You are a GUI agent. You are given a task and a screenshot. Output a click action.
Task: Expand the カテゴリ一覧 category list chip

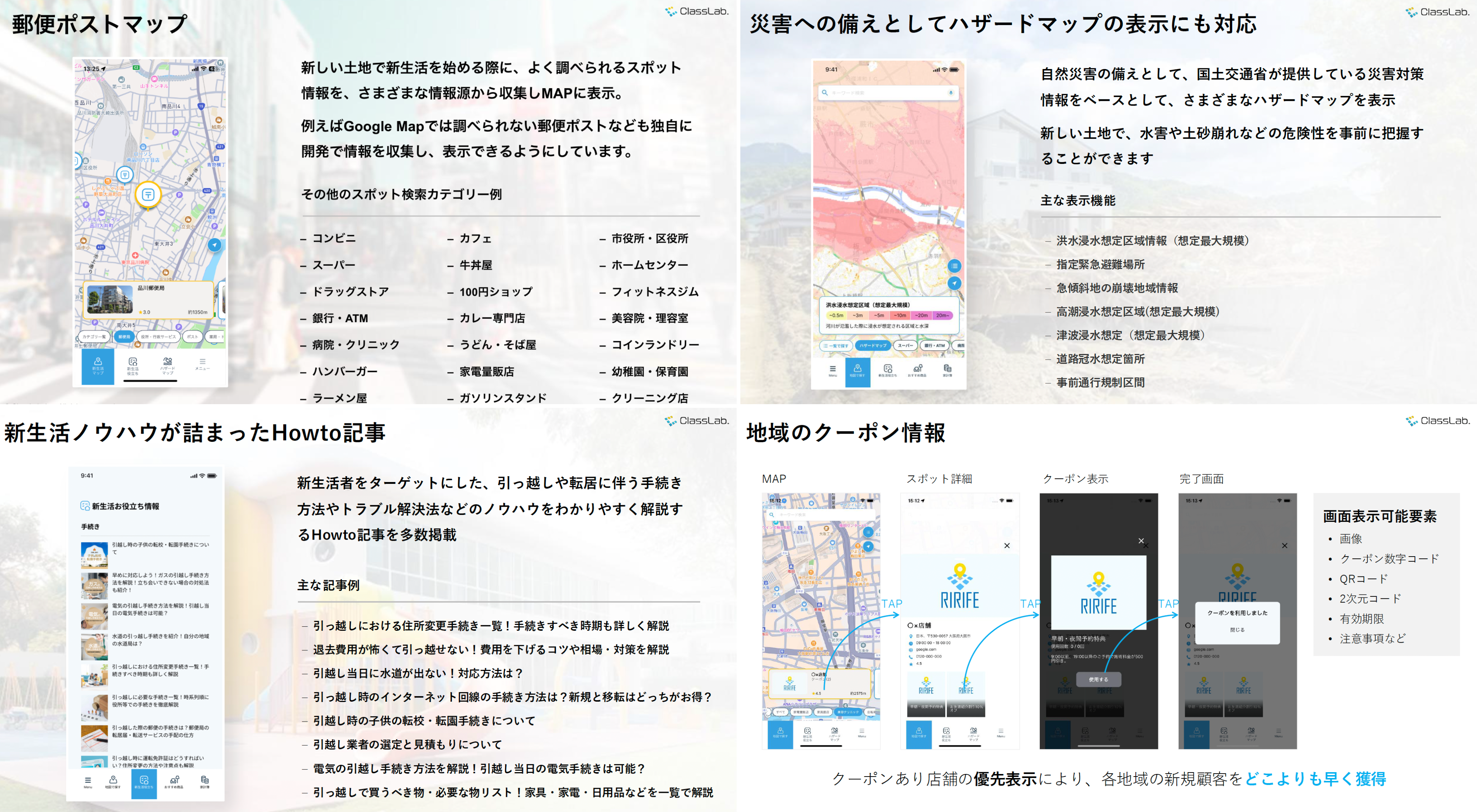point(94,337)
